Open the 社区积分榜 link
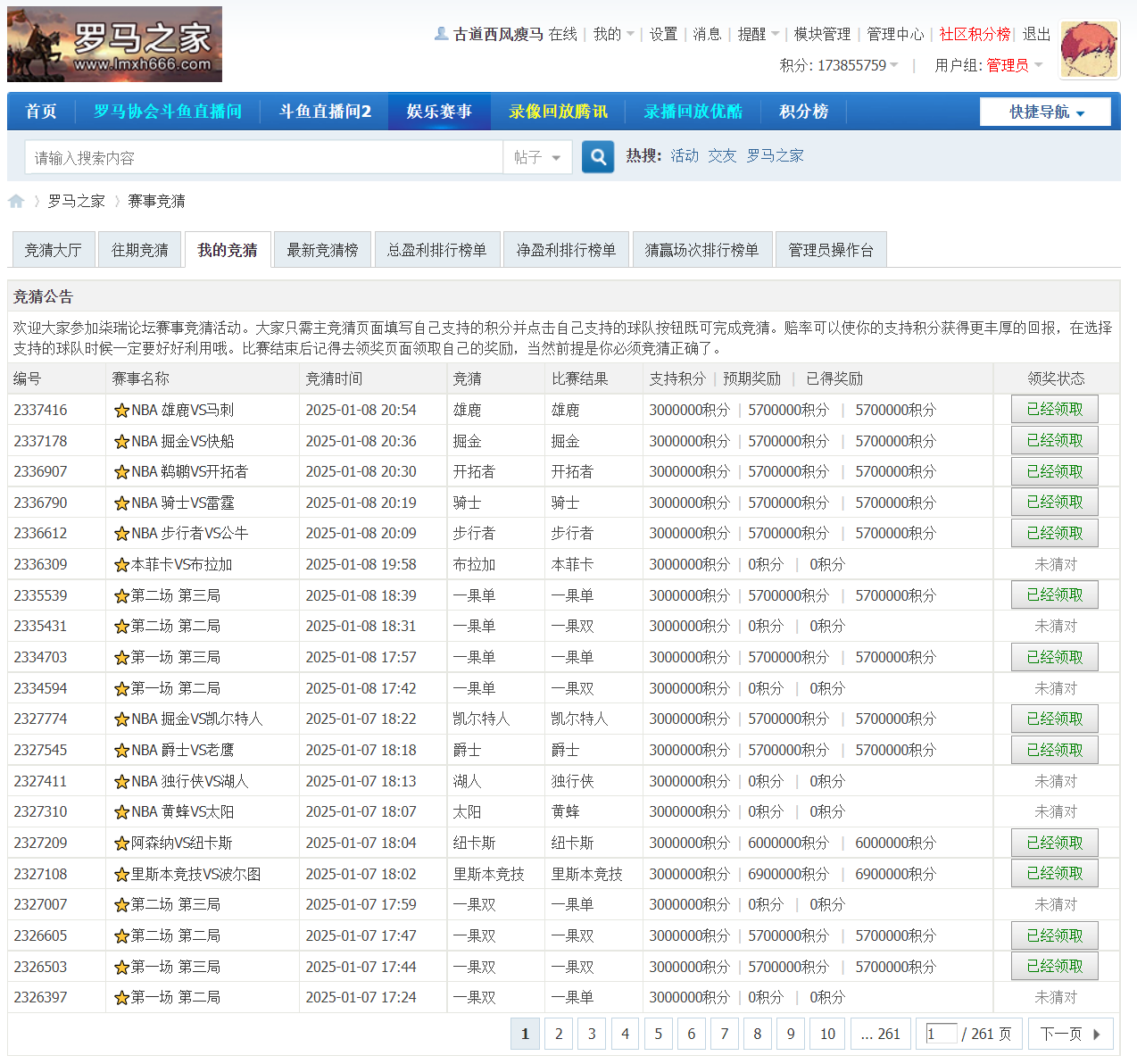 pyautogui.click(x=975, y=34)
